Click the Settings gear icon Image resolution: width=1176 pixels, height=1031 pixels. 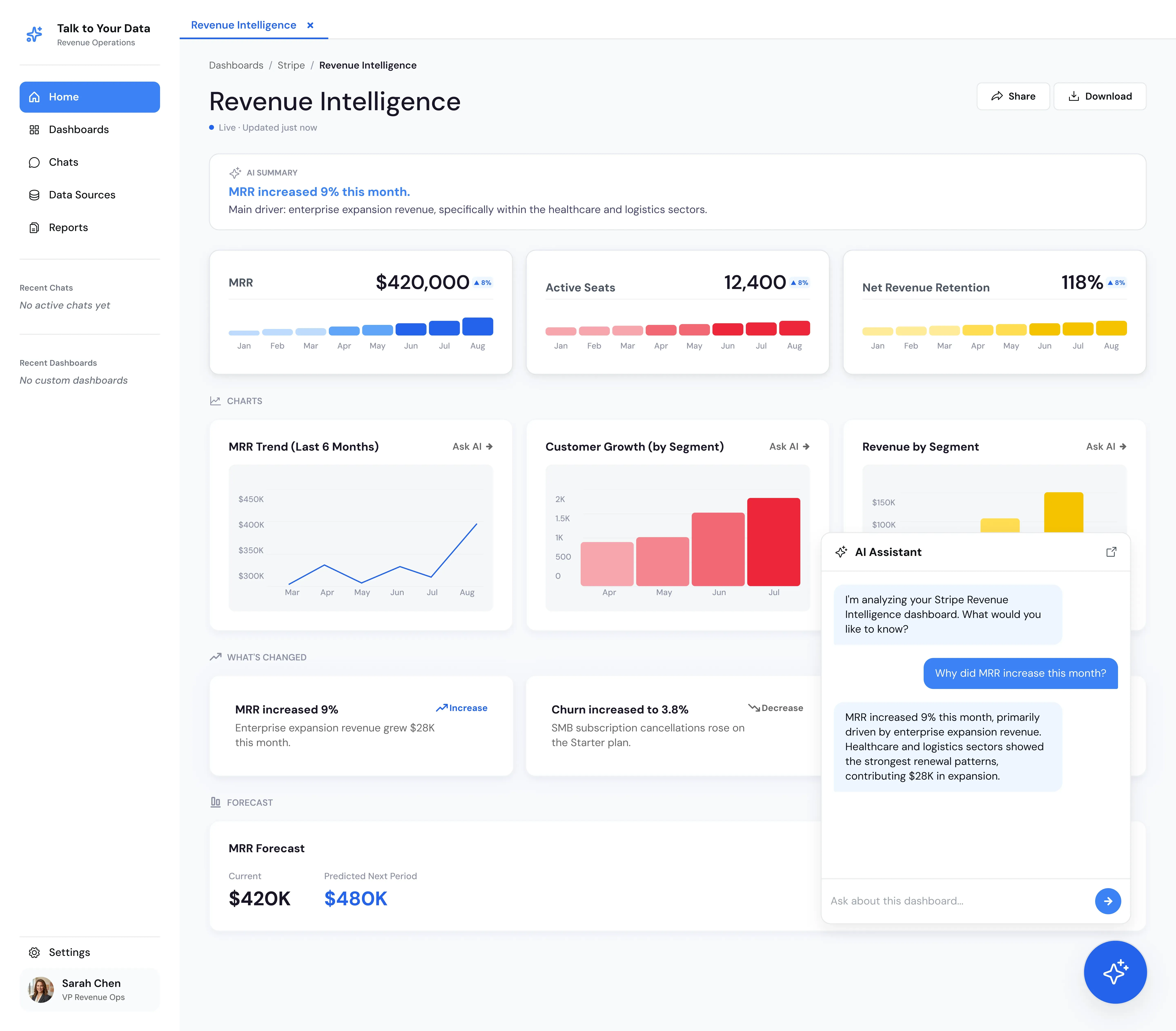[35, 953]
